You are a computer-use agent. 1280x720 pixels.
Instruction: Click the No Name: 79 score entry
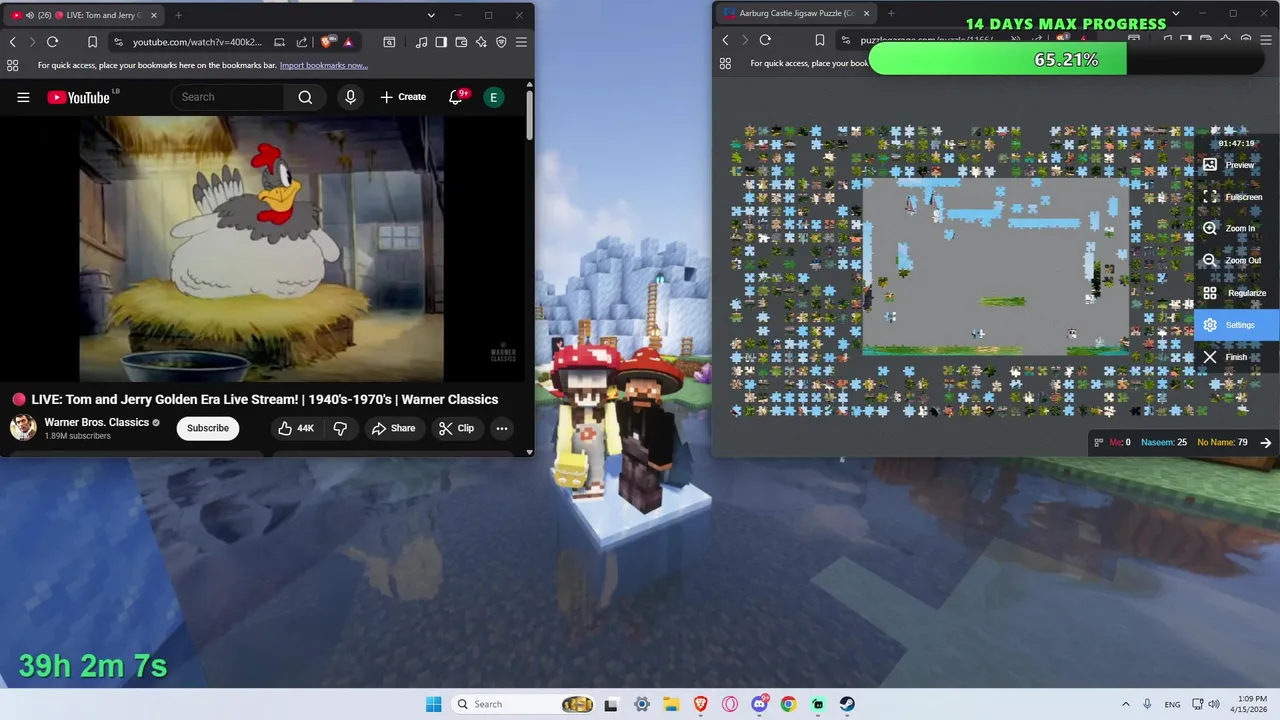click(1222, 442)
